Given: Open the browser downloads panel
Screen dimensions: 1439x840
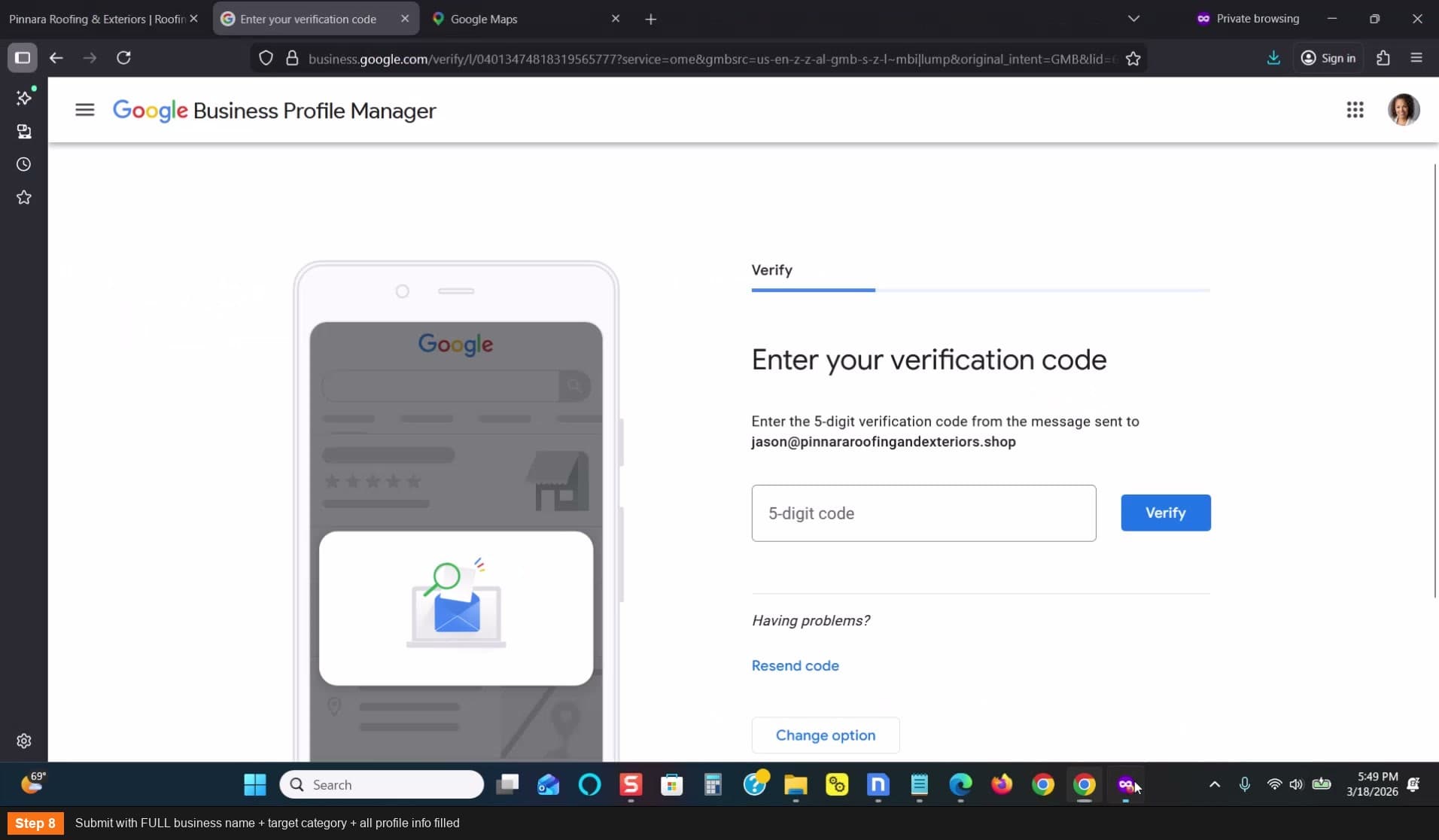Looking at the screenshot, I should pos(1273,58).
